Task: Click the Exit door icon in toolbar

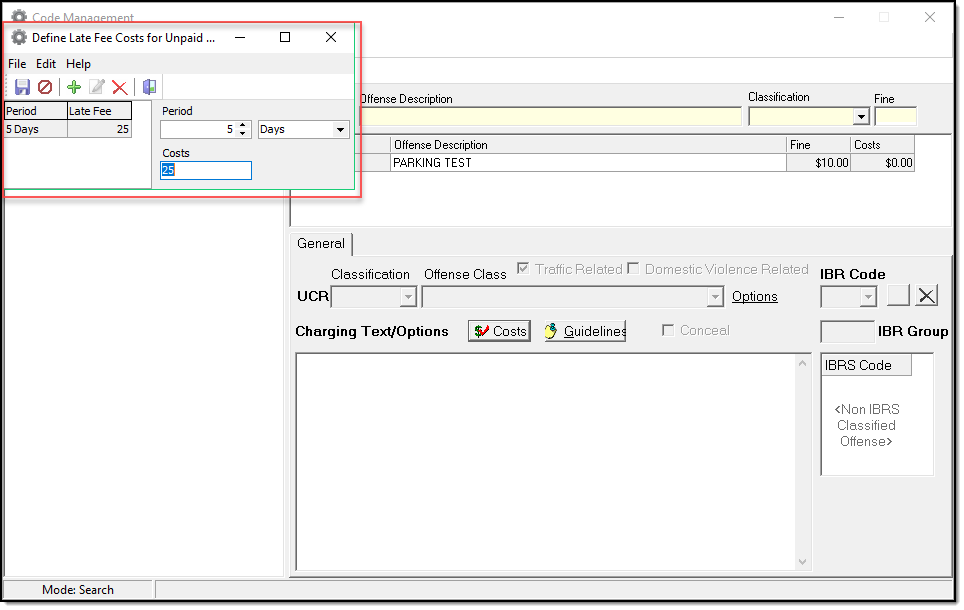Action: [149, 87]
